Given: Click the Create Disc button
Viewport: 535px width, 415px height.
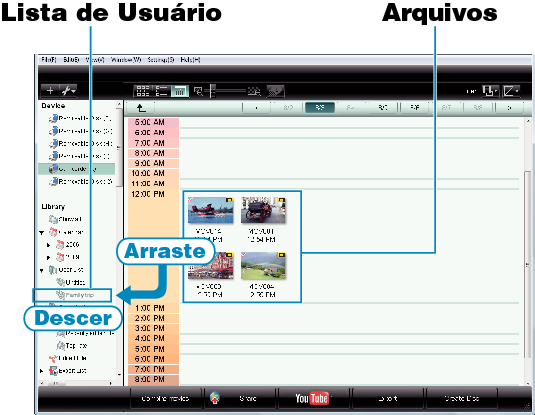Looking at the screenshot, I should pos(462,398).
